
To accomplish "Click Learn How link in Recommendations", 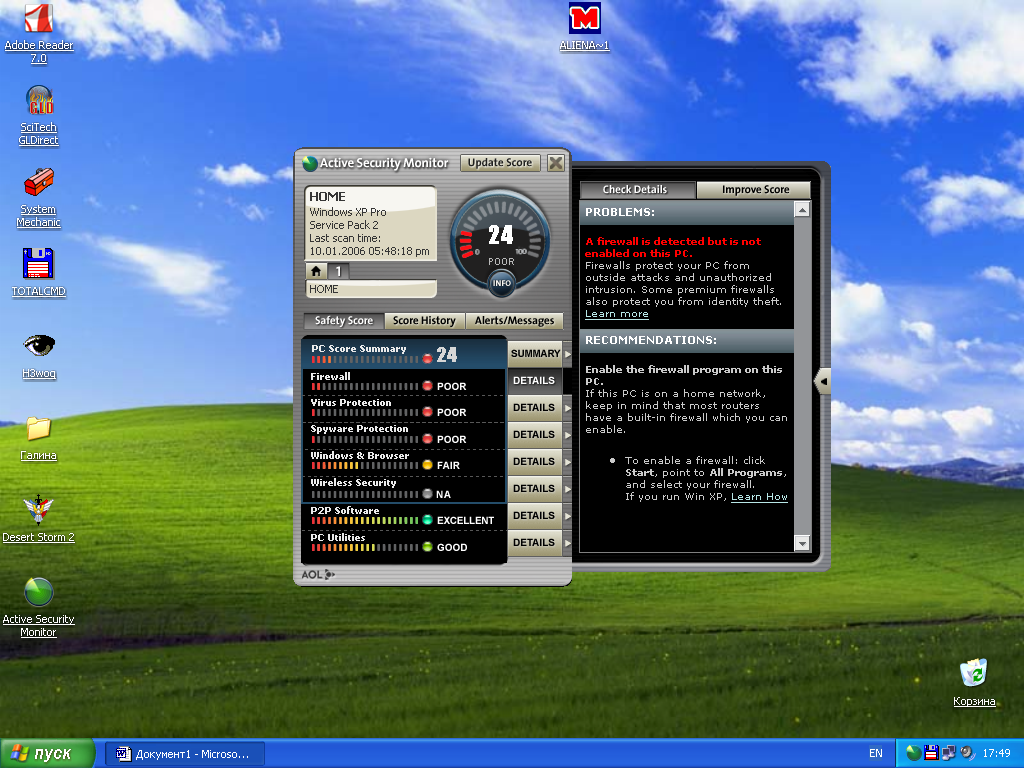I will point(759,497).
